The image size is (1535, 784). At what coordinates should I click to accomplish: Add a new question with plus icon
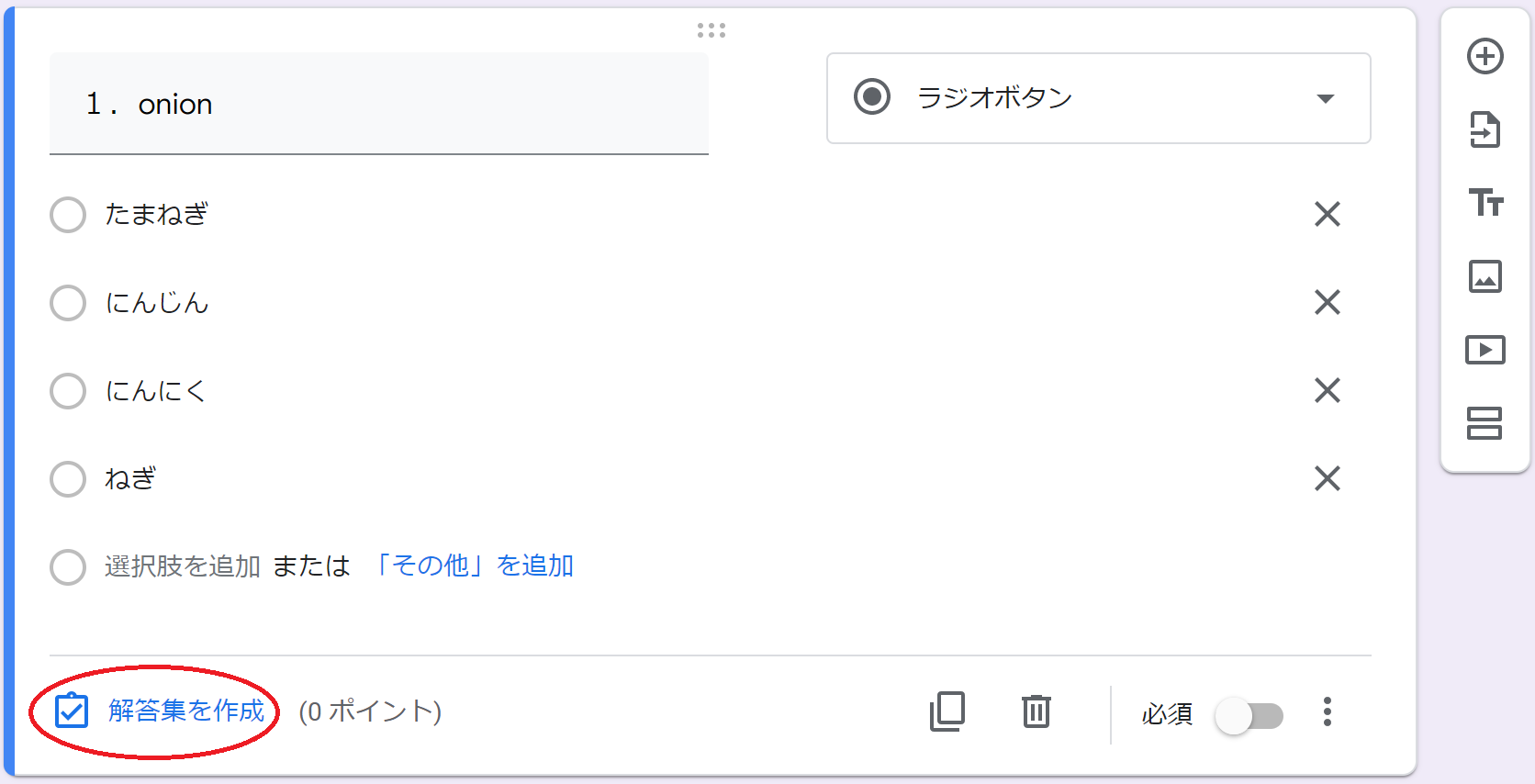click(x=1485, y=57)
